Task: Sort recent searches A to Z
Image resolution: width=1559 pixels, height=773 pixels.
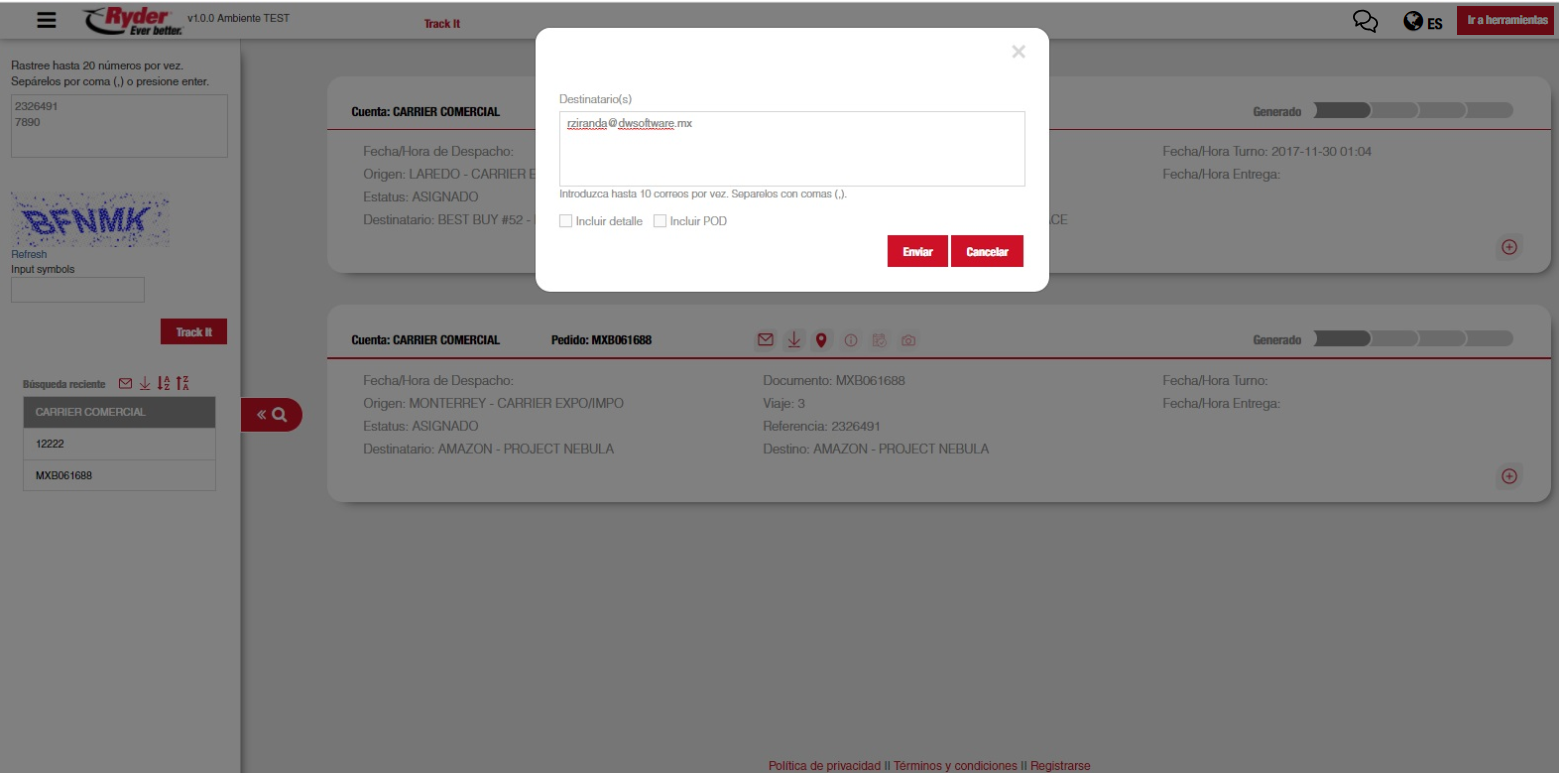Action: [164, 384]
